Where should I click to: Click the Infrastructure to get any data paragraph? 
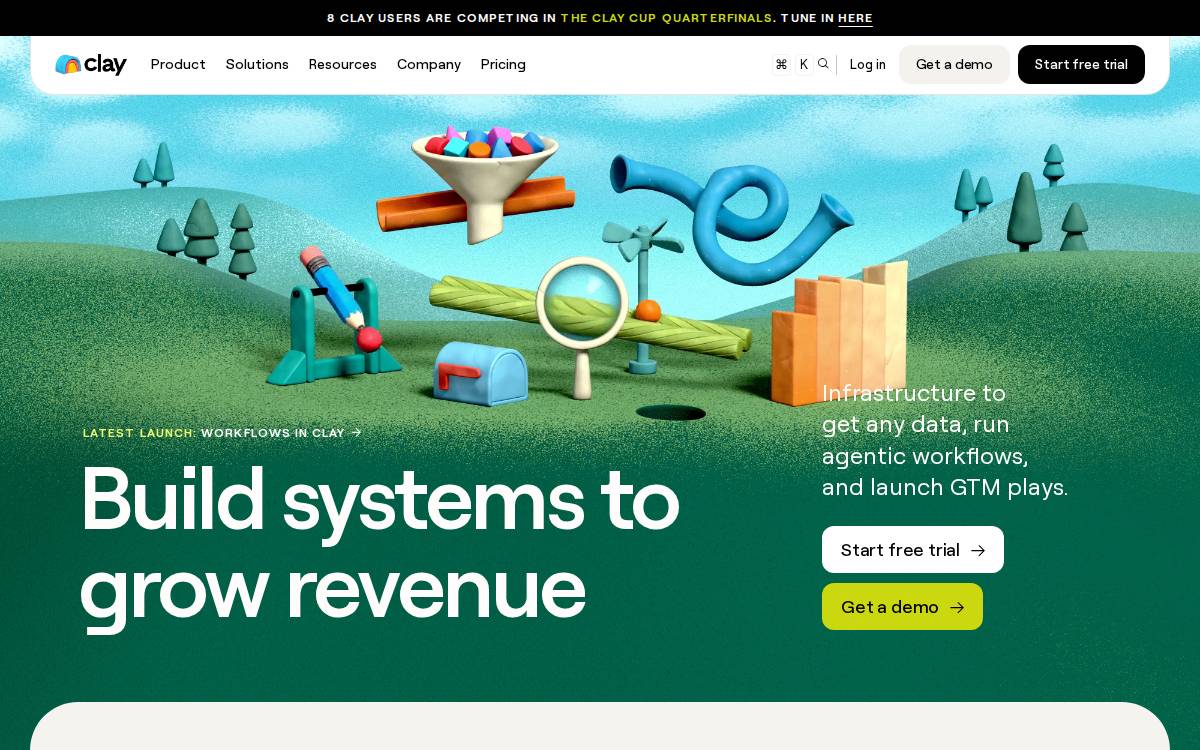click(x=945, y=440)
